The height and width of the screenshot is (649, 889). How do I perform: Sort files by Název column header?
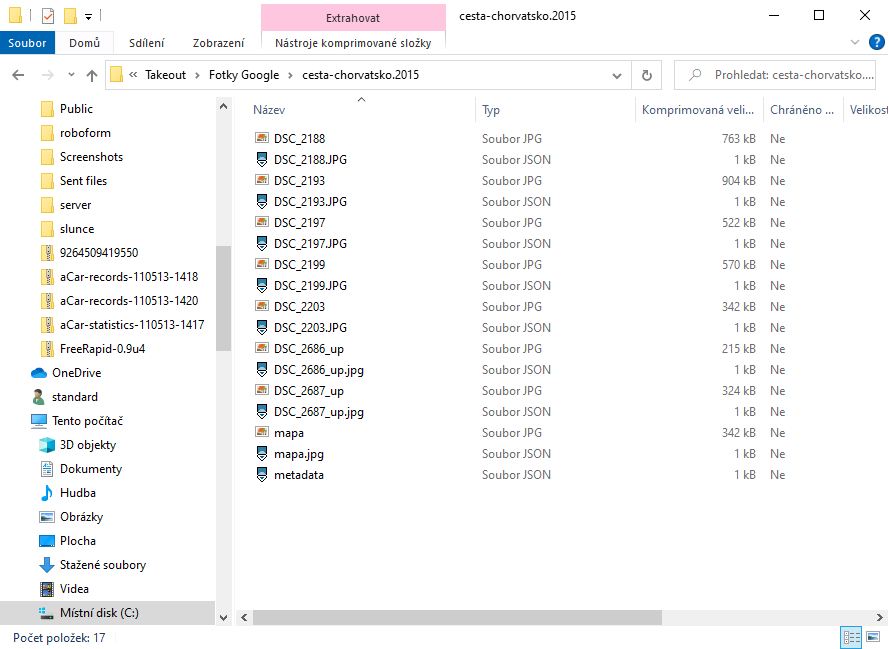click(x=269, y=110)
